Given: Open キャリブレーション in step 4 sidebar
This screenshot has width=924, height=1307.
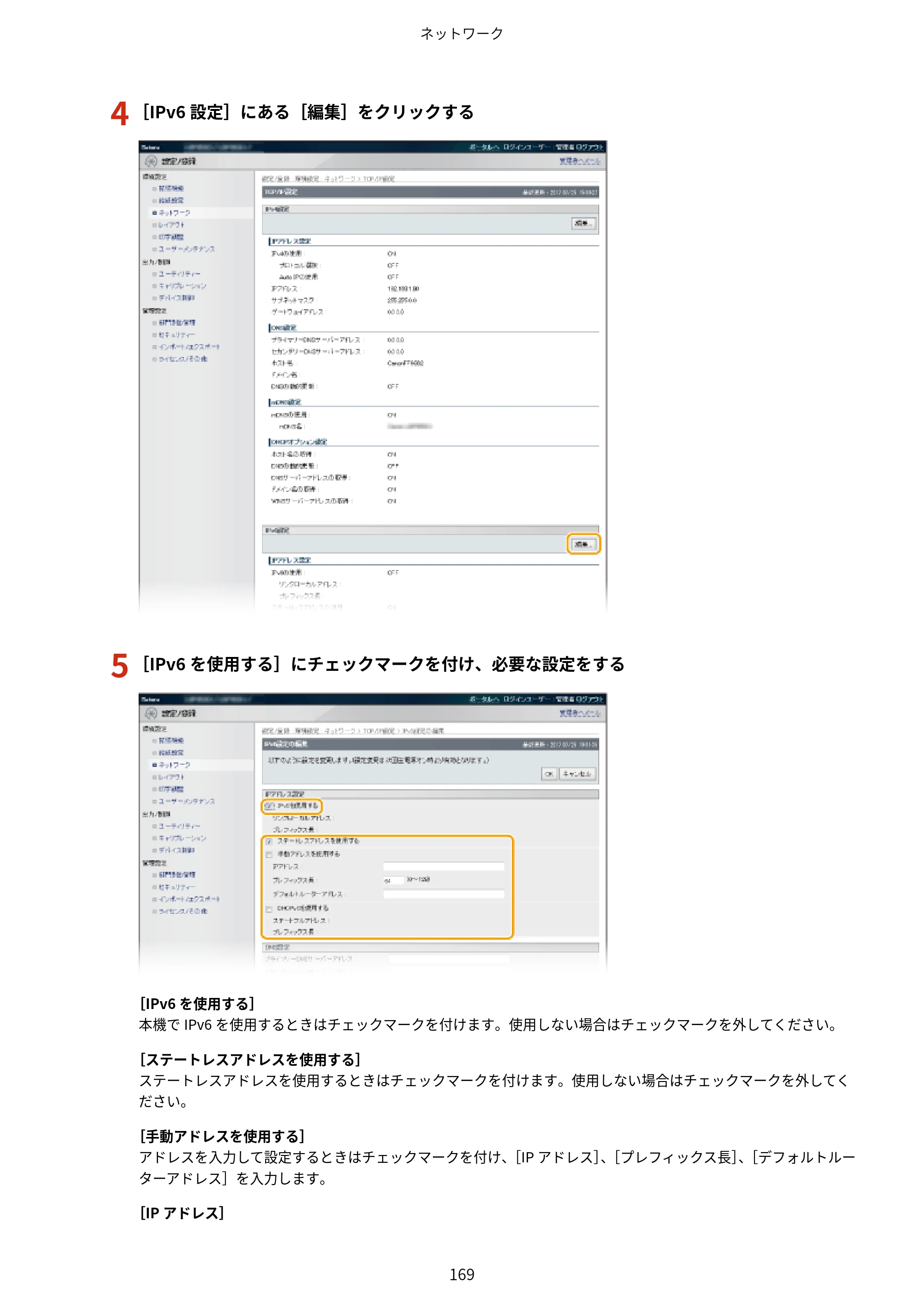Looking at the screenshot, I should pyautogui.click(x=182, y=286).
